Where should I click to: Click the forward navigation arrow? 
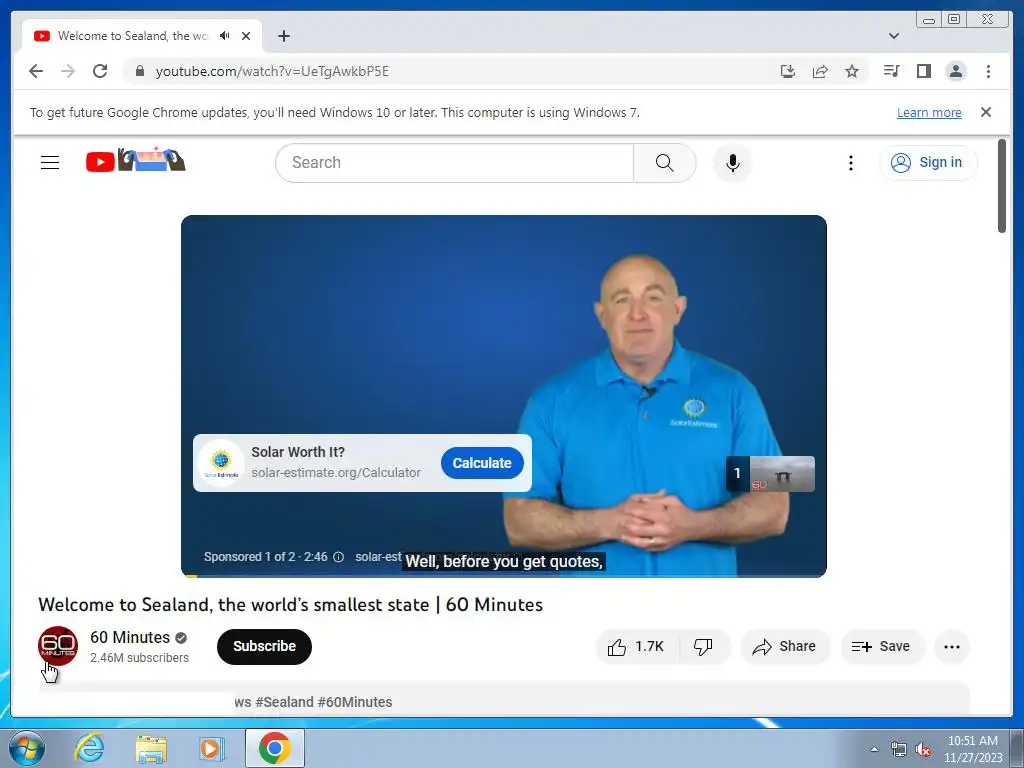[68, 71]
